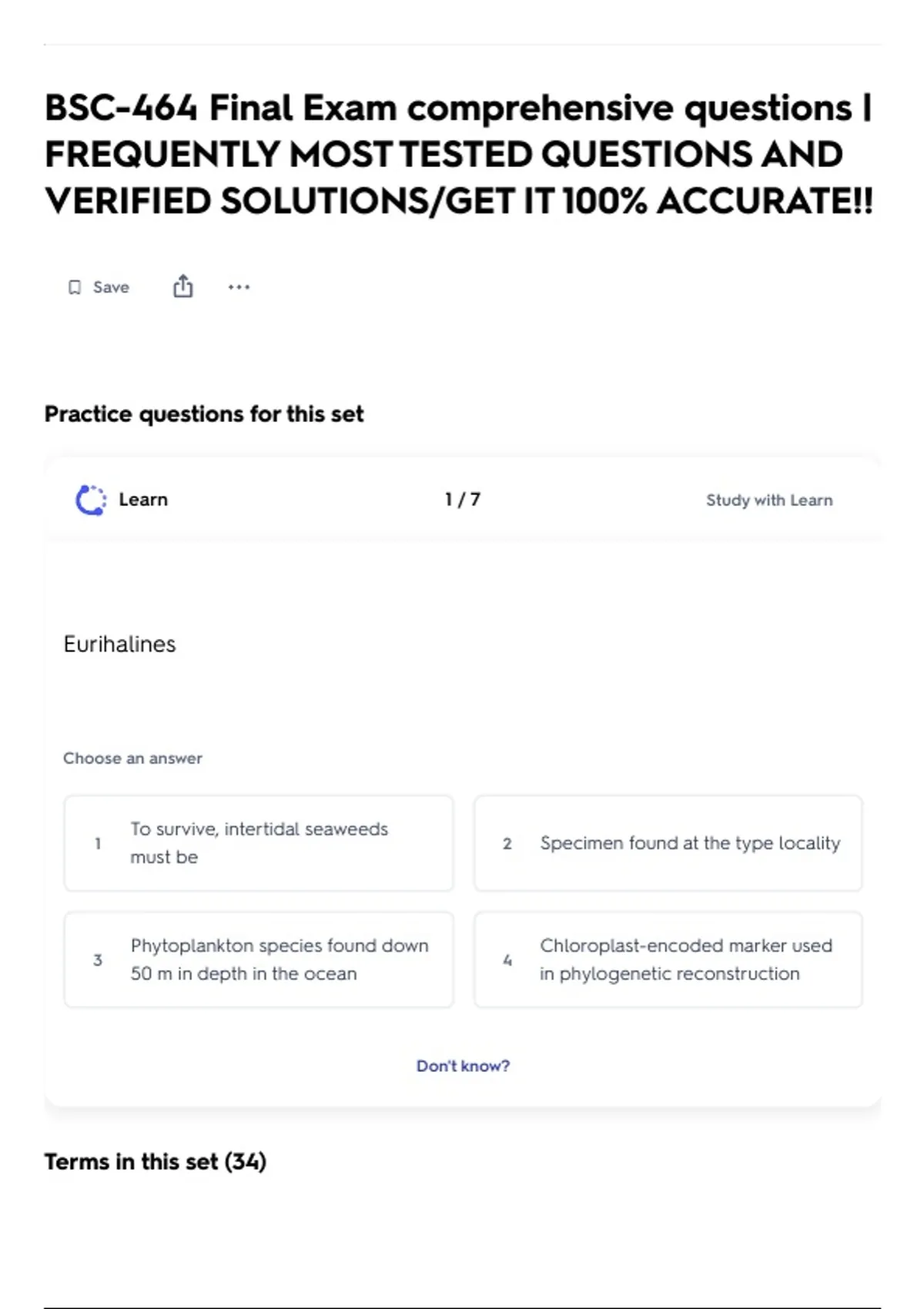The image size is (924, 1309).
Task: Click number 1 badge on first answer
Action: (x=98, y=843)
